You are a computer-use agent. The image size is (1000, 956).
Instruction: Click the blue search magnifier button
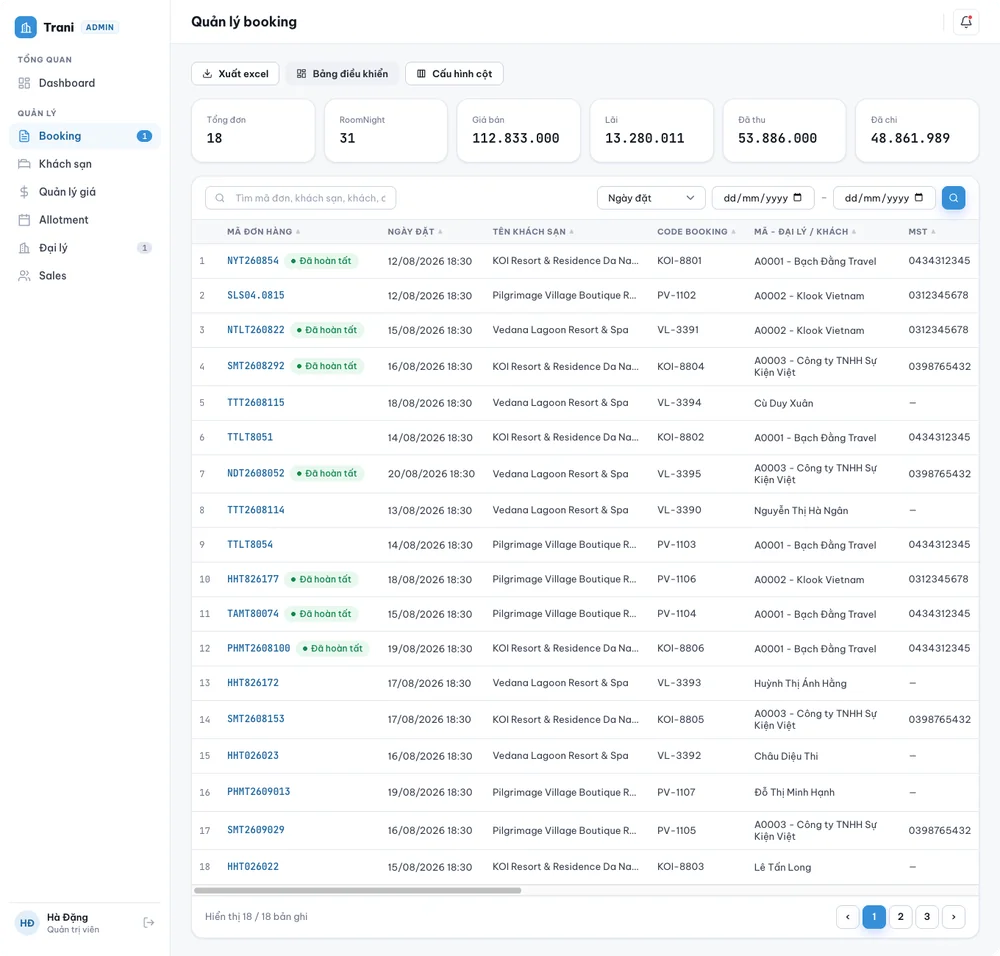(953, 198)
